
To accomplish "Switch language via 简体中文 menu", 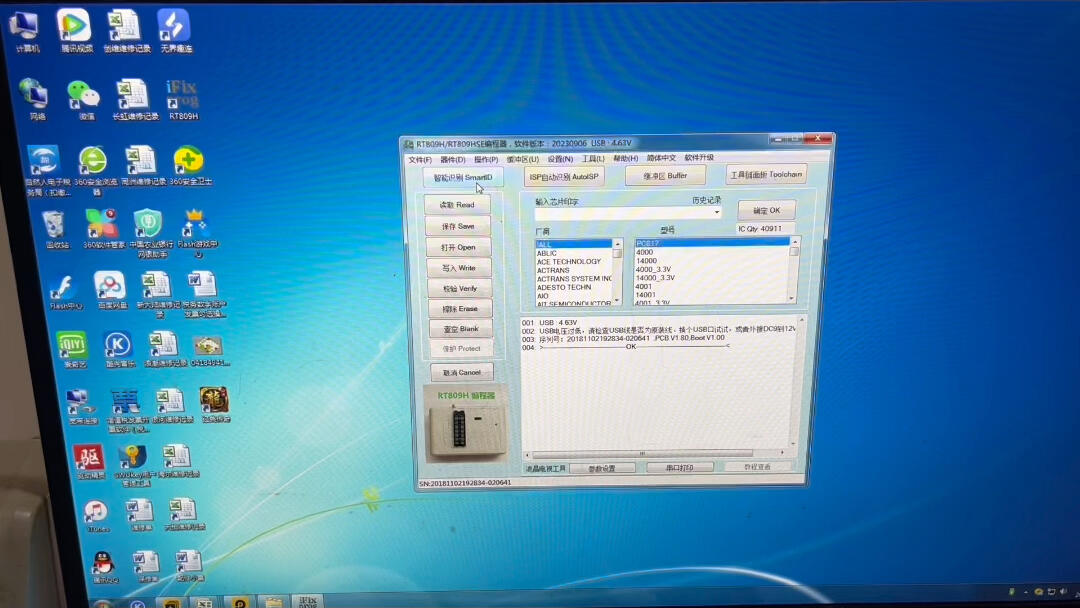I will 661,158.
